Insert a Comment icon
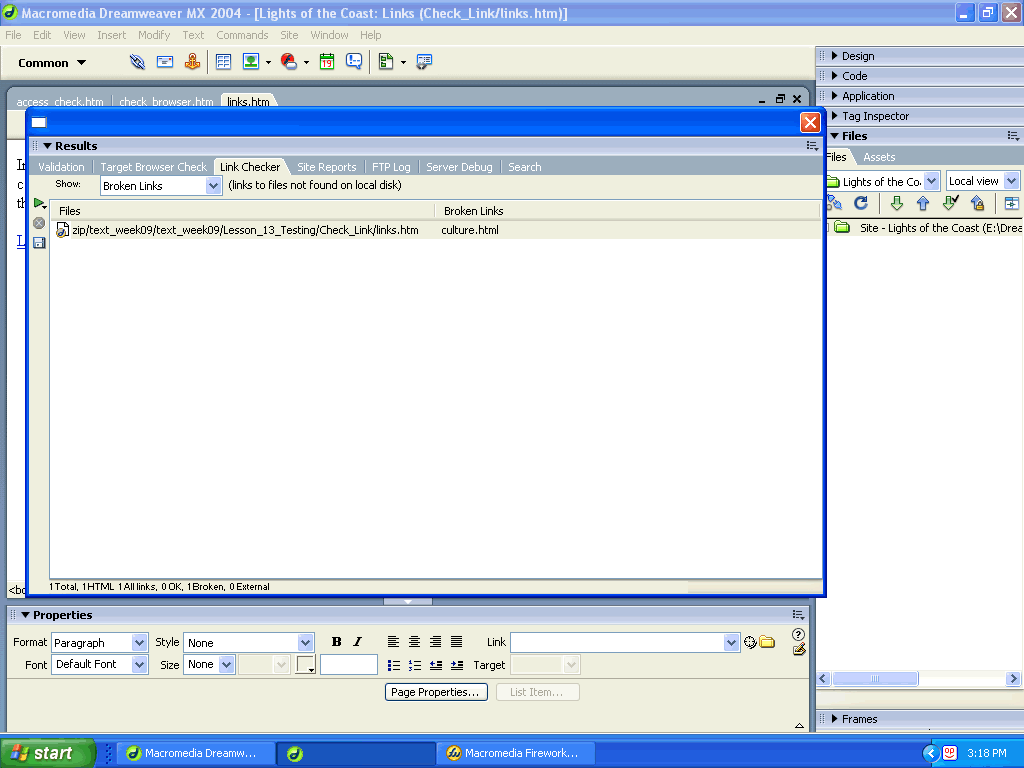 (x=354, y=62)
